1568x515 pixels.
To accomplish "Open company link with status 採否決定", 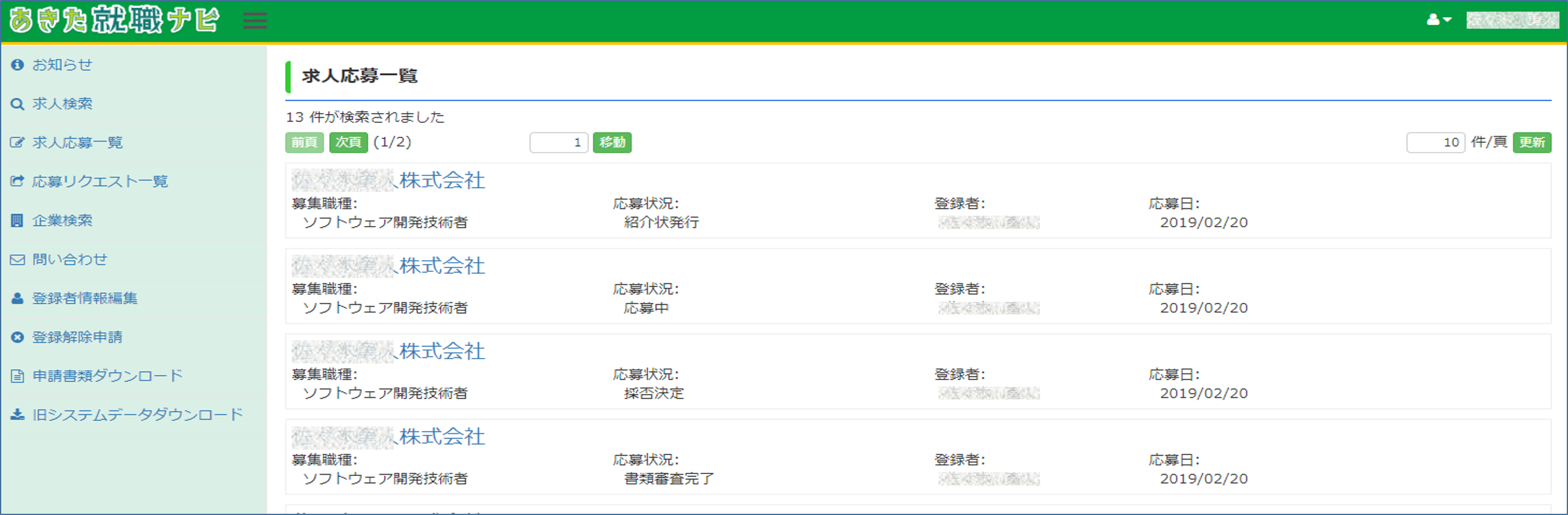I will tap(388, 351).
